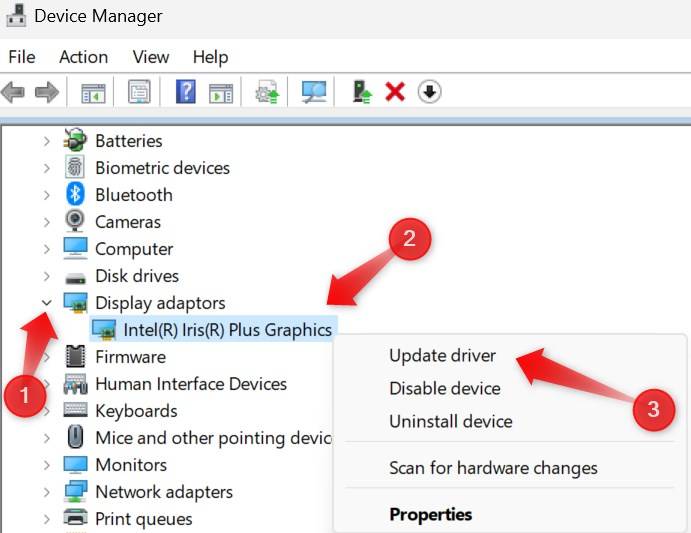Click the Biometric devices fingerprint icon
Image resolution: width=691 pixels, height=533 pixels.
[x=75, y=168]
